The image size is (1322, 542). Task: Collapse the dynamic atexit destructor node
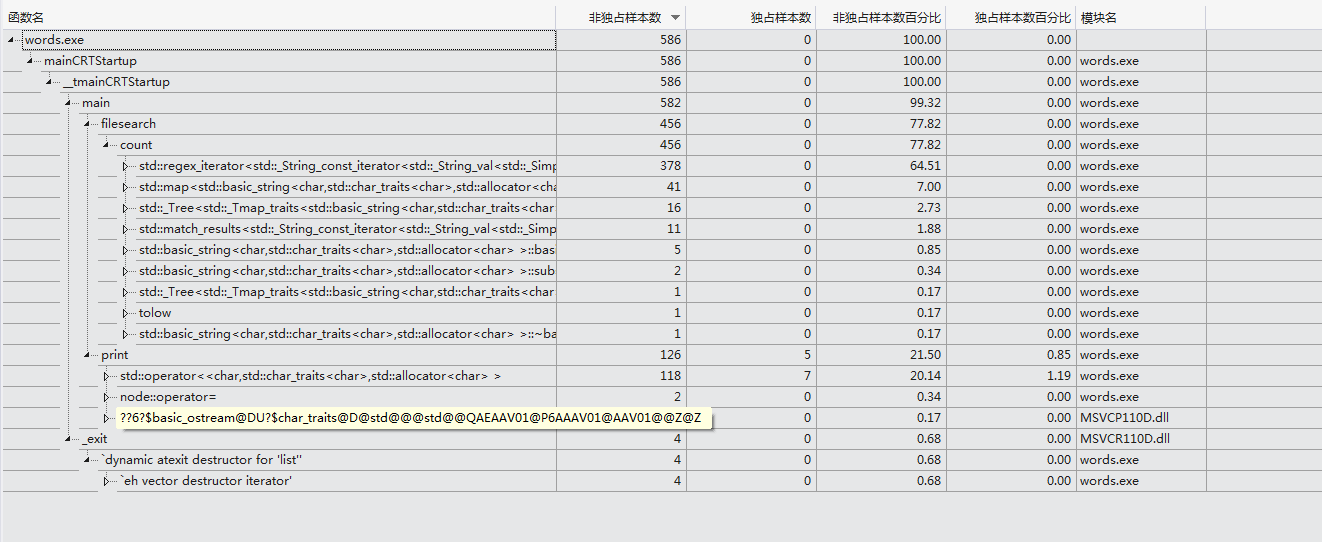pos(87,460)
